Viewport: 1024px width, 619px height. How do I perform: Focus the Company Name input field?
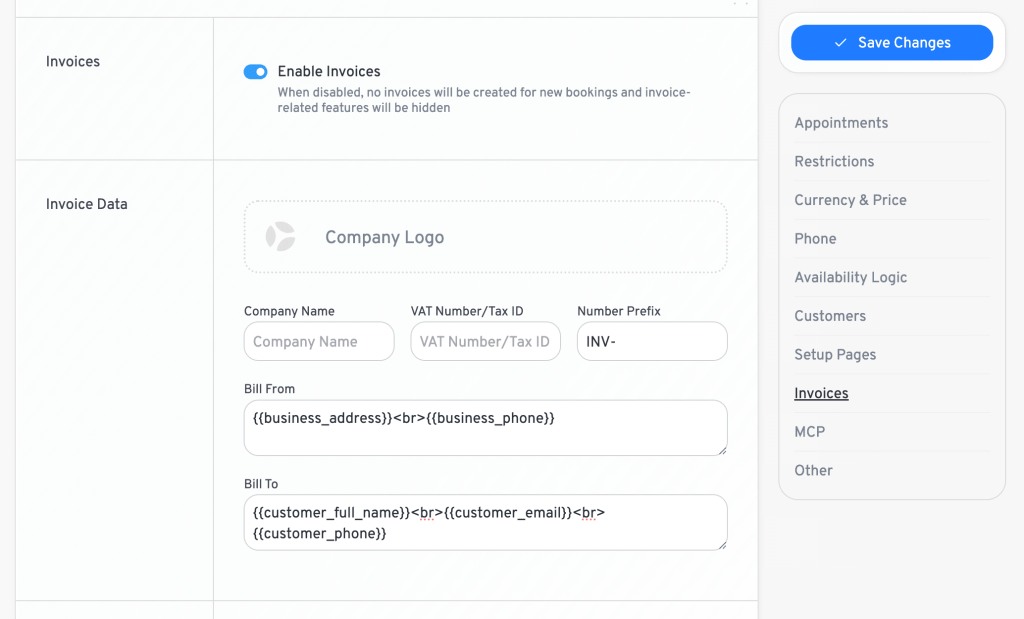tap(319, 341)
